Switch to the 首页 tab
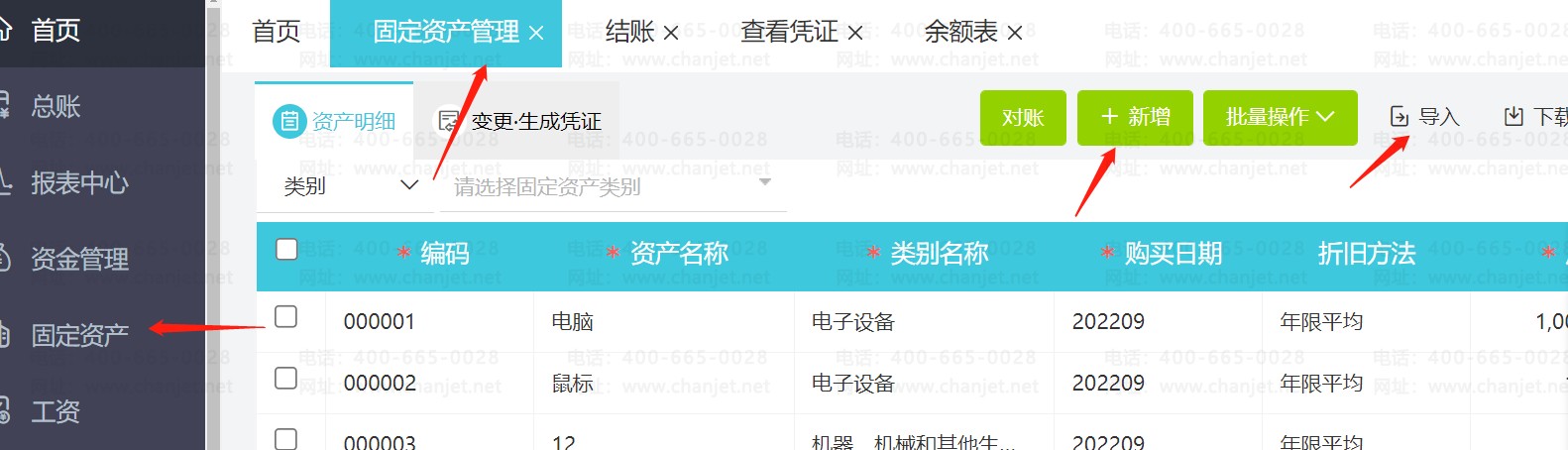The image size is (1568, 450). tap(277, 32)
